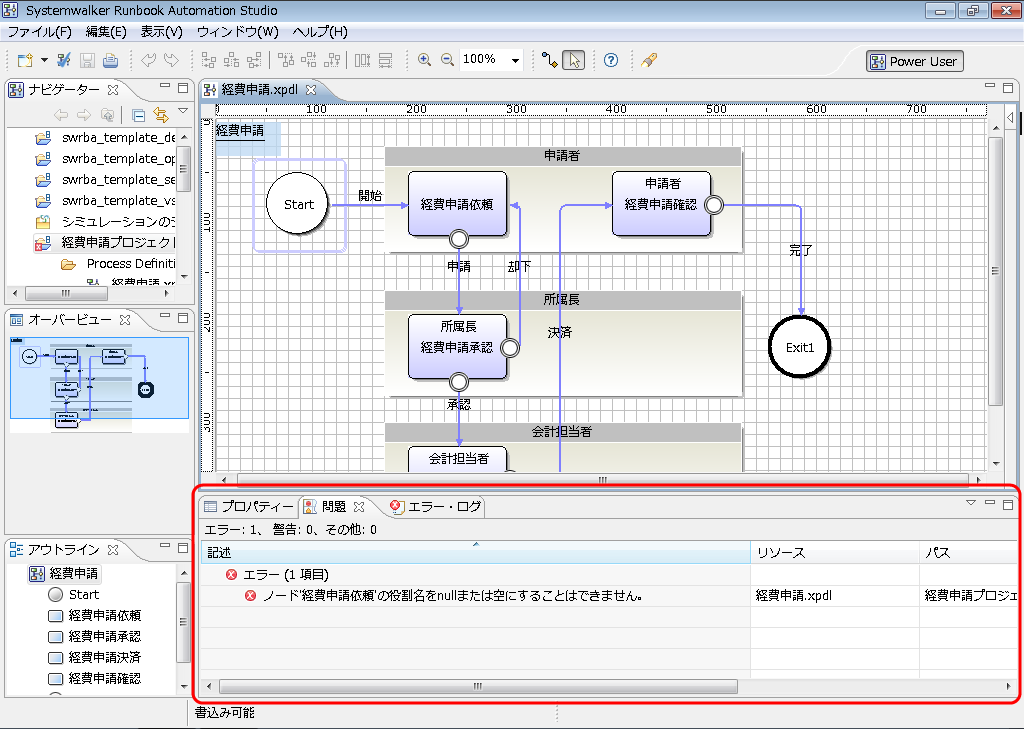Select swrba_template_vs project in navigator
Screen dimensions: 1024x729
tap(118, 201)
